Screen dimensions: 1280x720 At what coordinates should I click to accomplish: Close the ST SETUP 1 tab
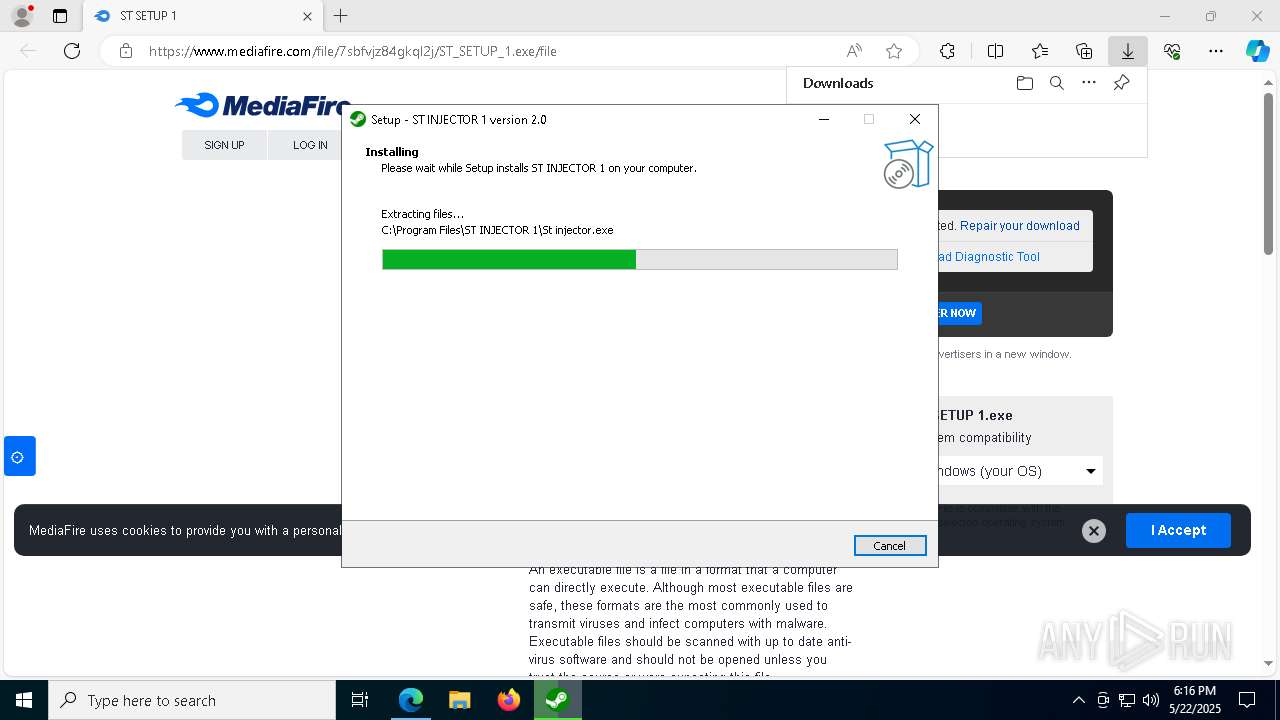click(x=307, y=16)
